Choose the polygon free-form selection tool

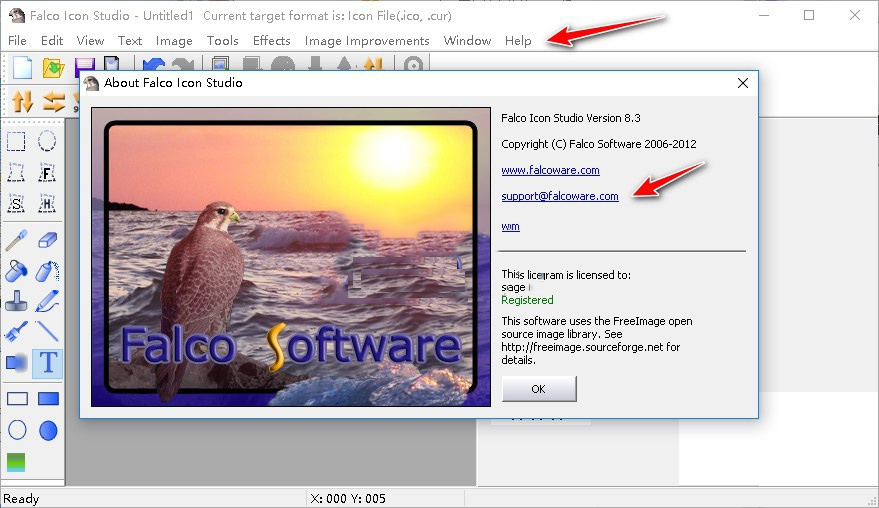16,173
